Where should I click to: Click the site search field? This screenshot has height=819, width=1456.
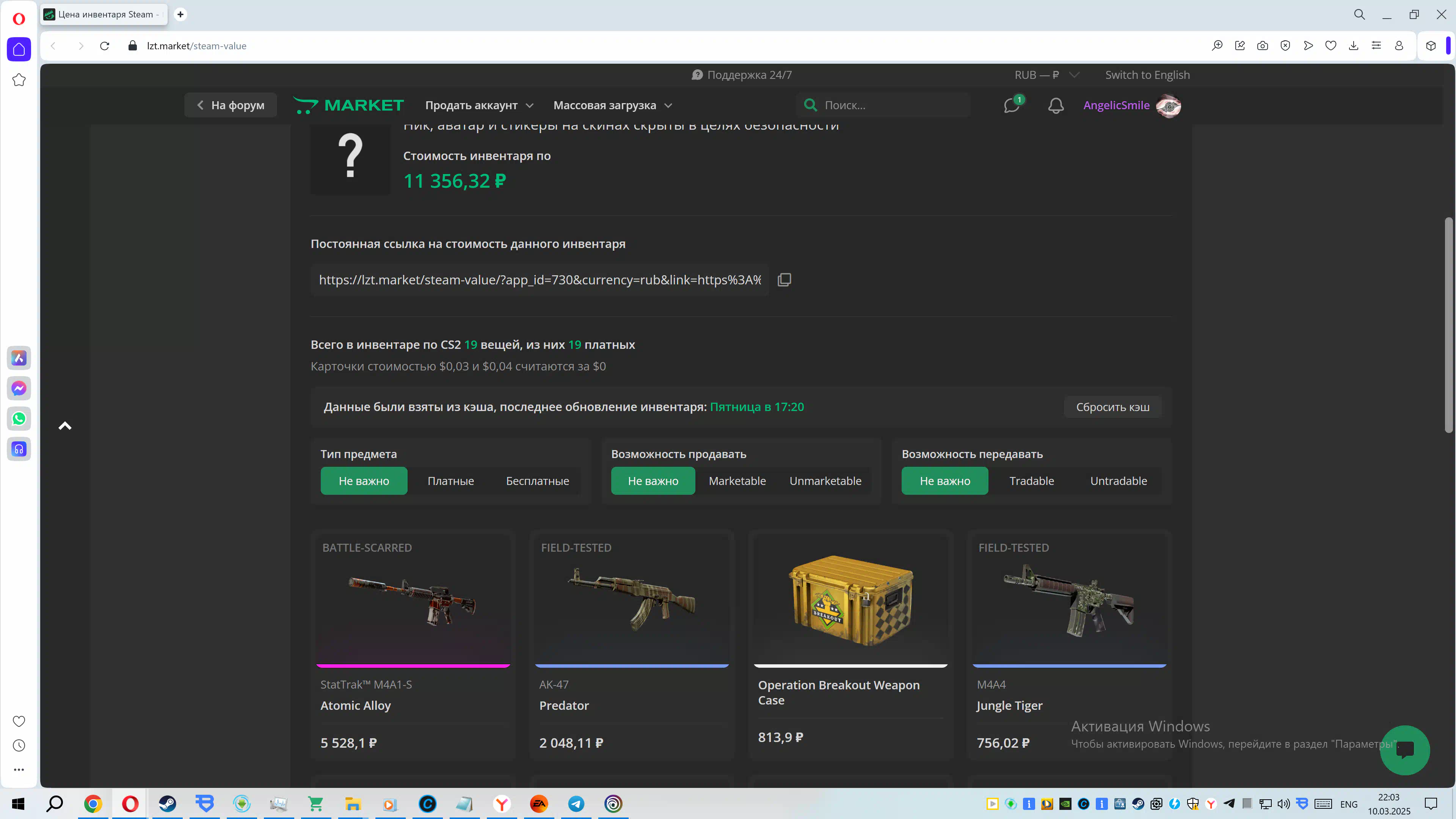(883, 105)
